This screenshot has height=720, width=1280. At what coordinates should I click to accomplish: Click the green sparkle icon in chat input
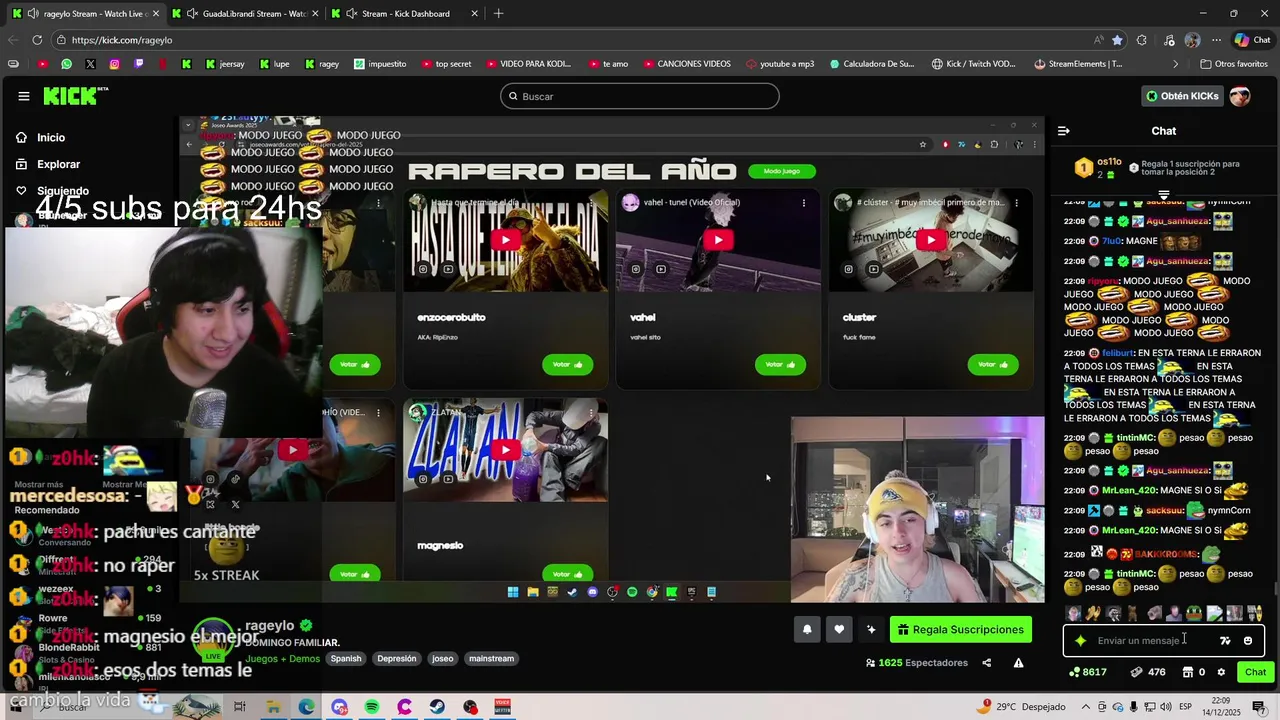point(1080,641)
